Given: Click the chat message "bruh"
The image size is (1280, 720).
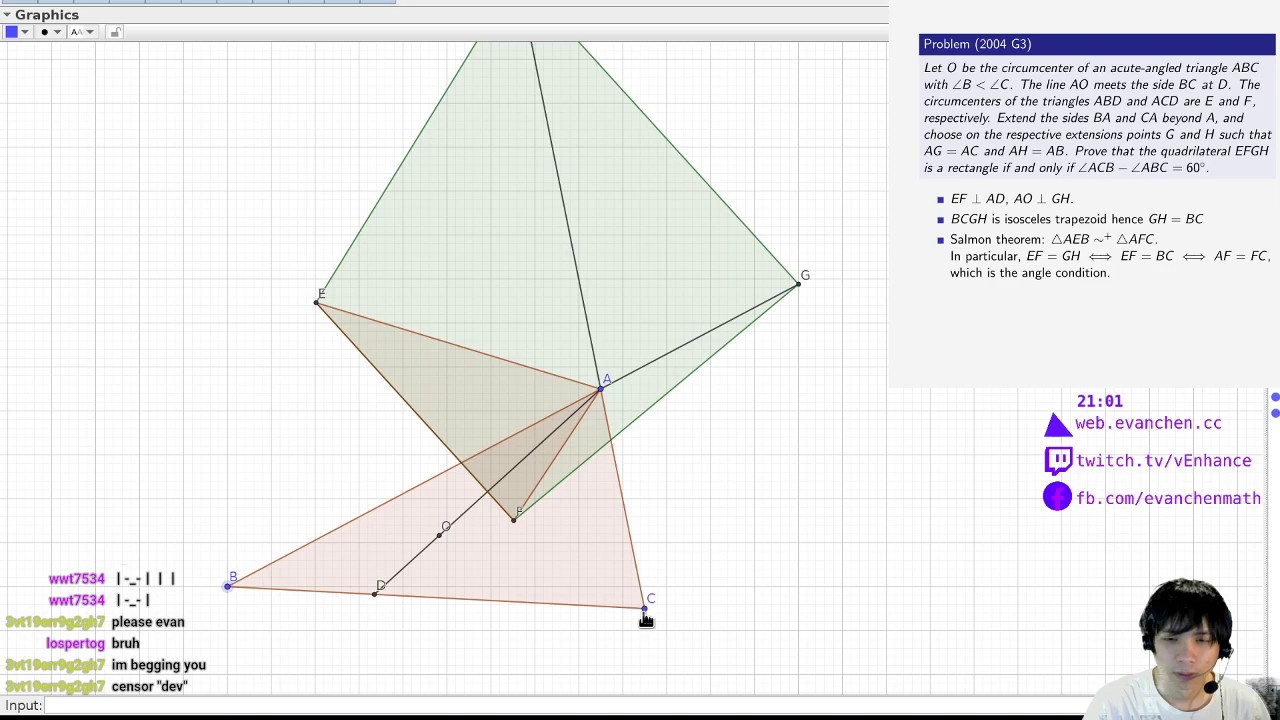Looking at the screenshot, I should [x=125, y=644].
